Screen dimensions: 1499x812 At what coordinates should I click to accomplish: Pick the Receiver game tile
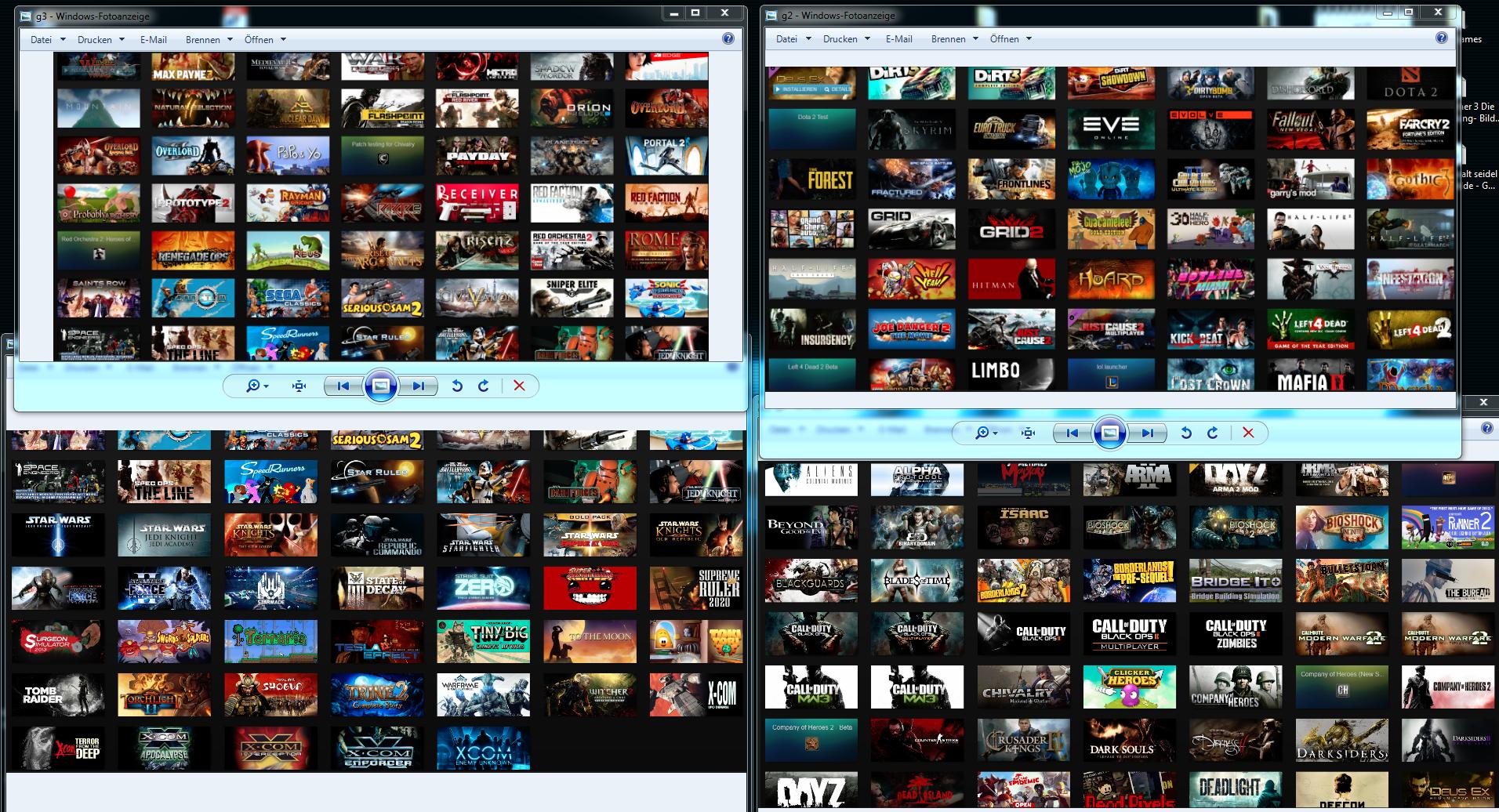(477, 203)
